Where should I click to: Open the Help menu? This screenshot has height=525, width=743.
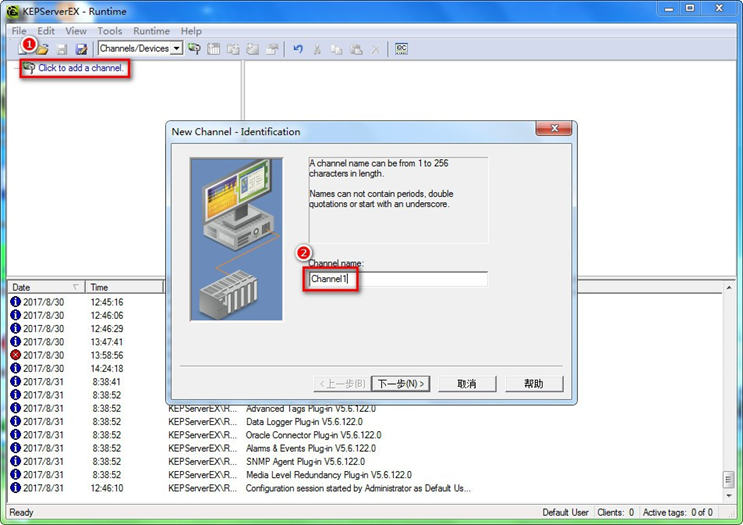[191, 31]
